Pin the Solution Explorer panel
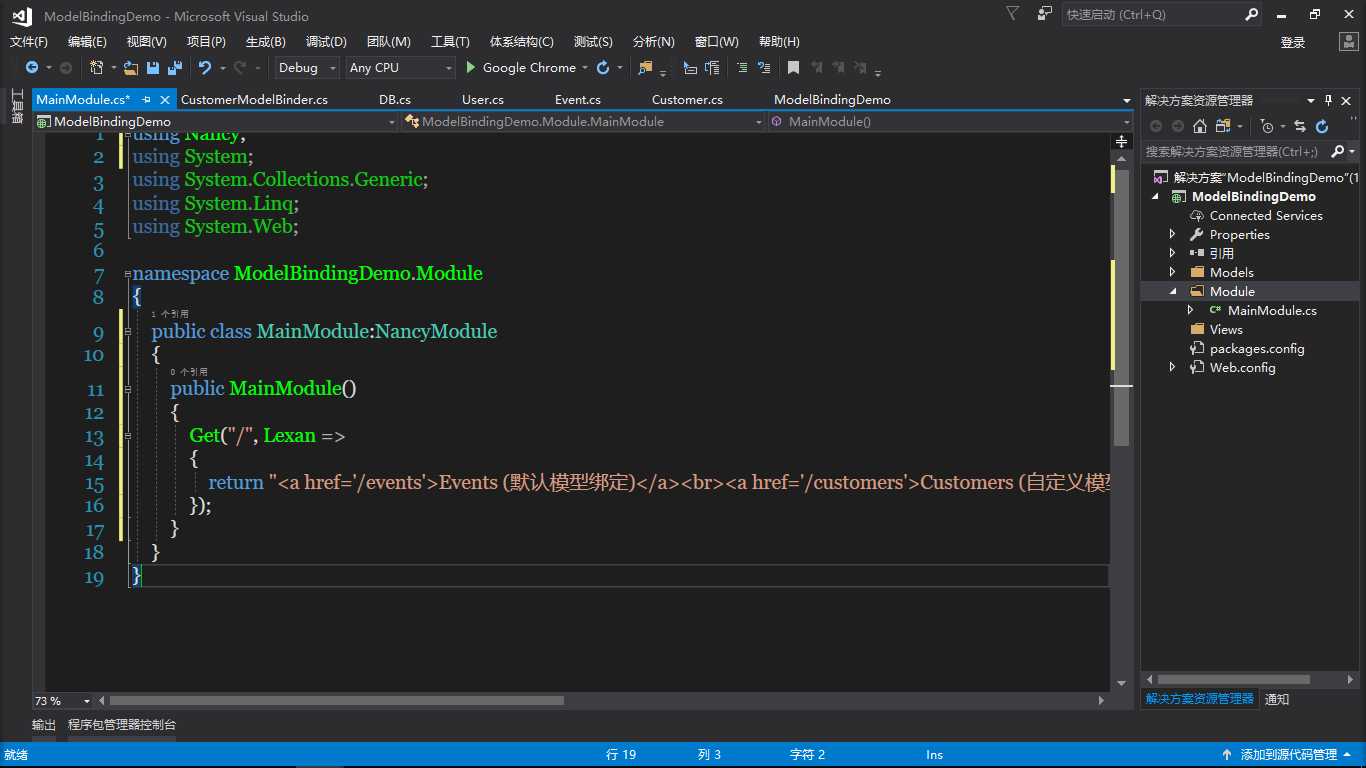Viewport: 1366px width, 768px height. [1329, 100]
